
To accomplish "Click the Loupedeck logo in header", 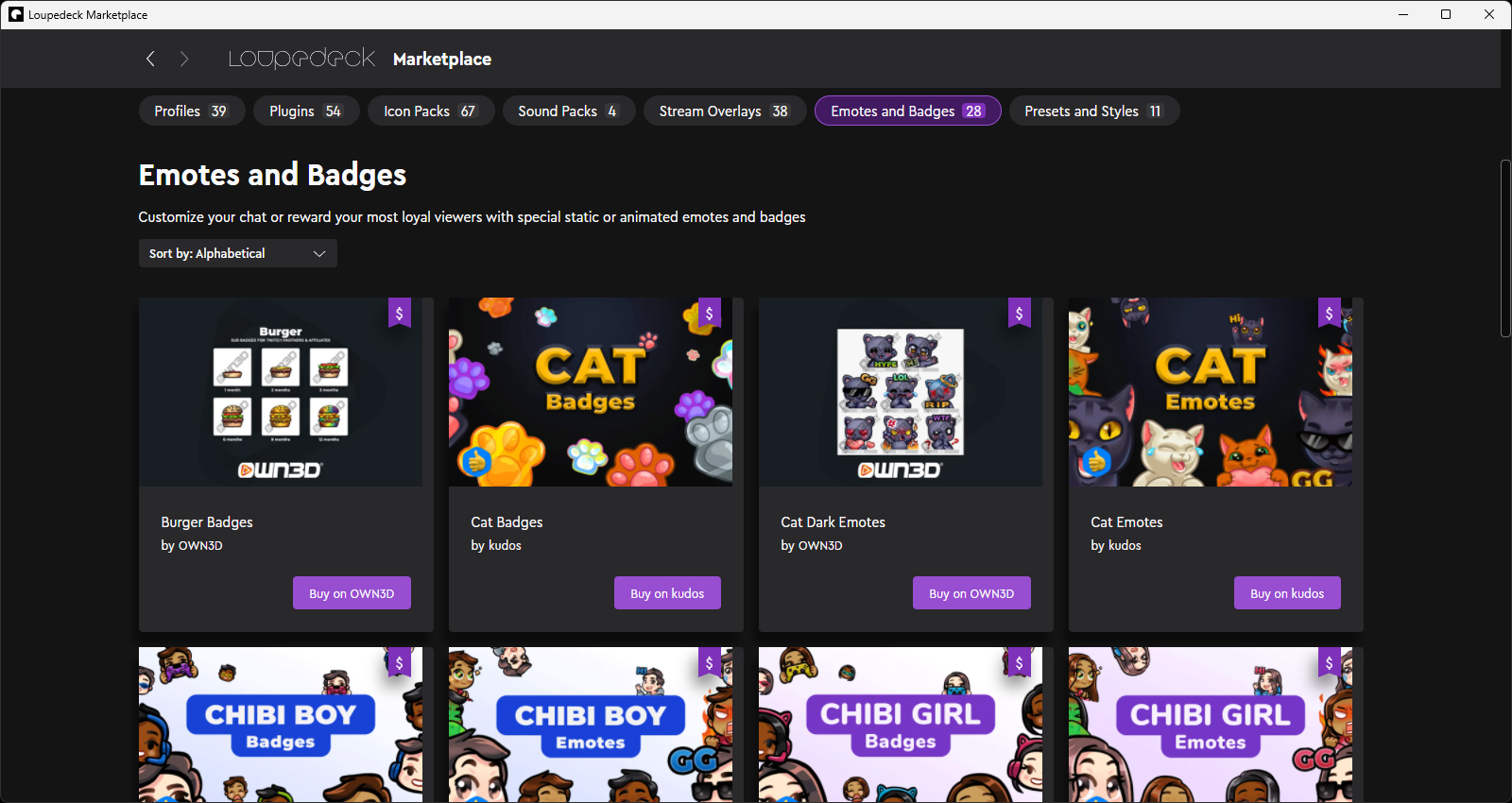I will tap(301, 59).
